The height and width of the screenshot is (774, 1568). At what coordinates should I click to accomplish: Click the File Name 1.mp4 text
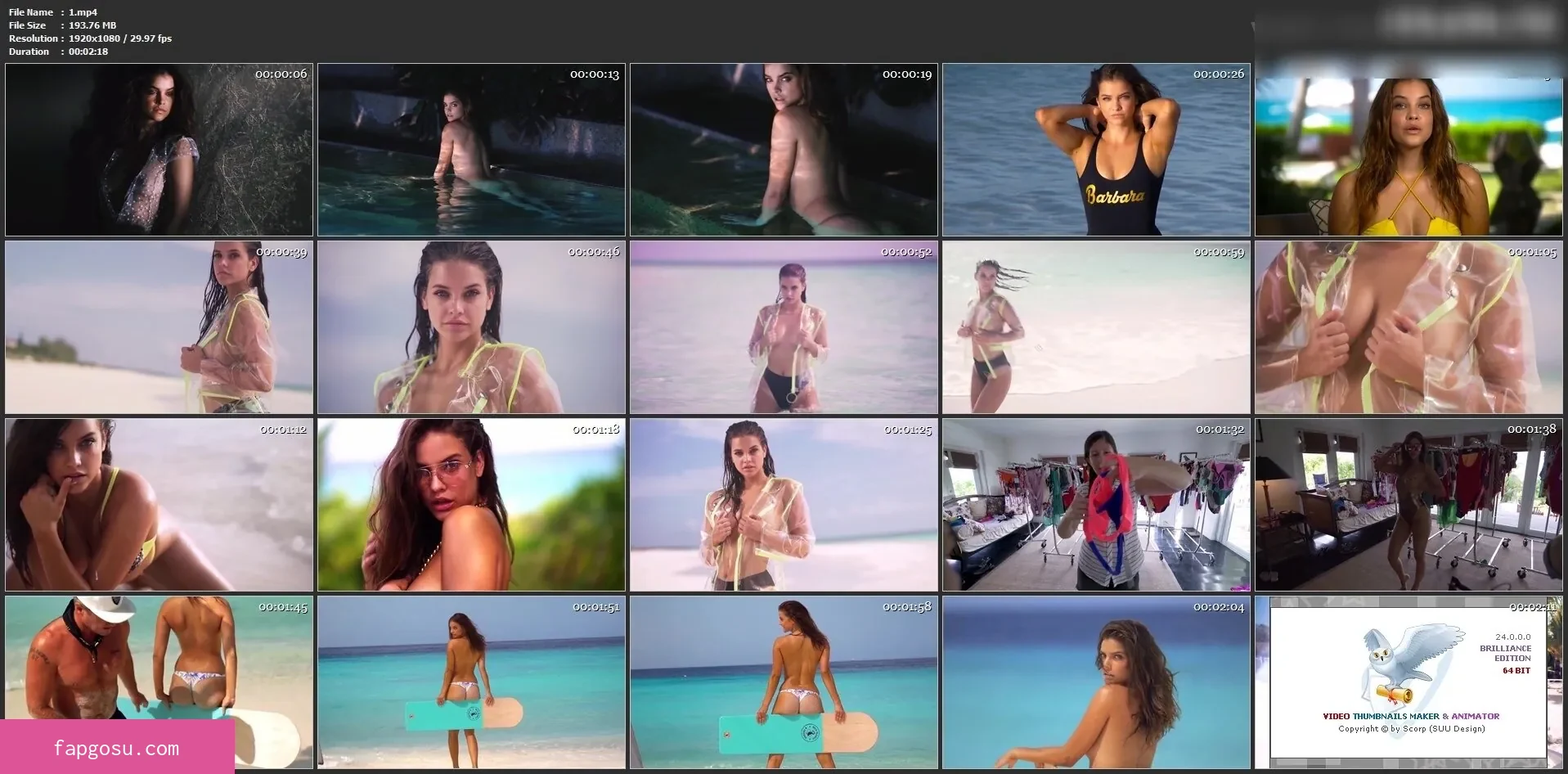[x=53, y=12]
